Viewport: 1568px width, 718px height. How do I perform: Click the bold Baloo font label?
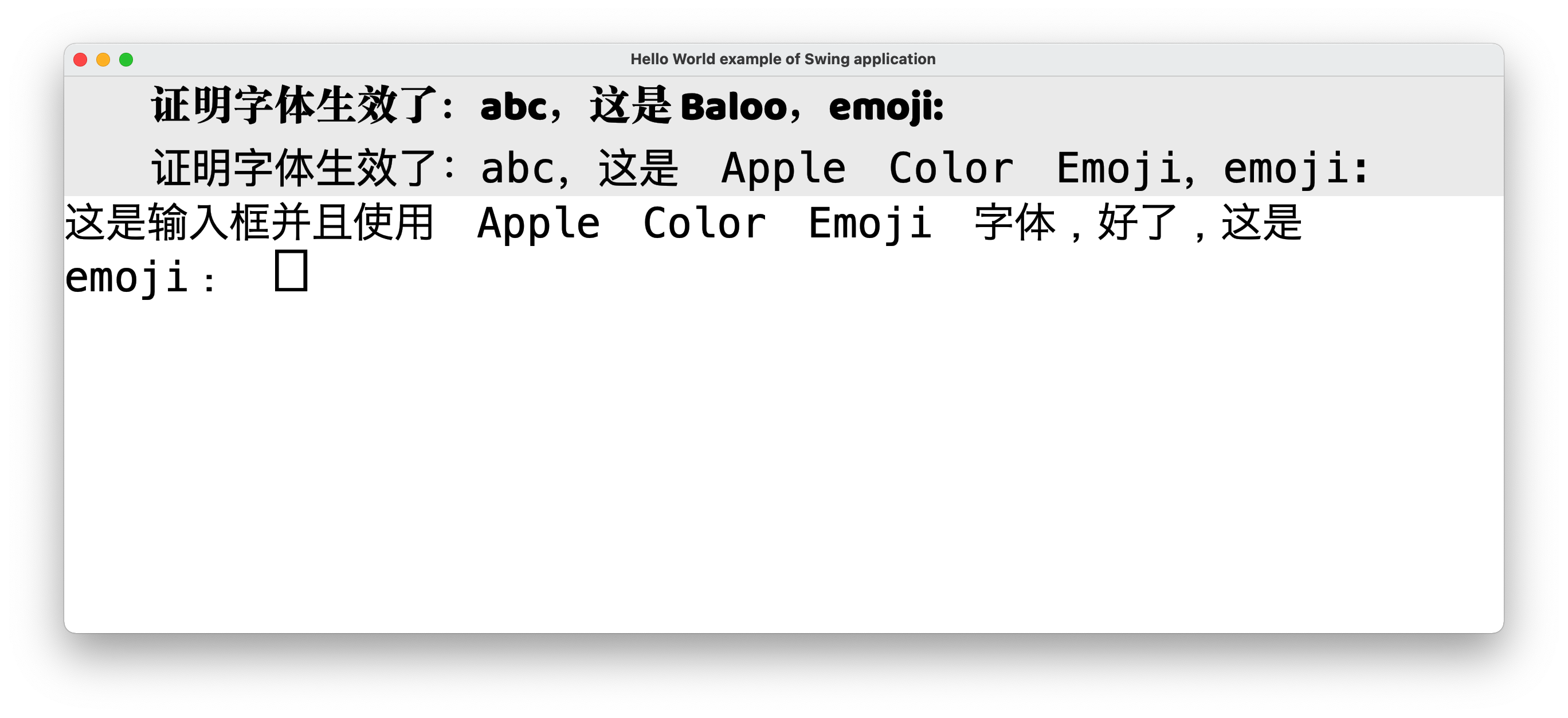(x=547, y=106)
